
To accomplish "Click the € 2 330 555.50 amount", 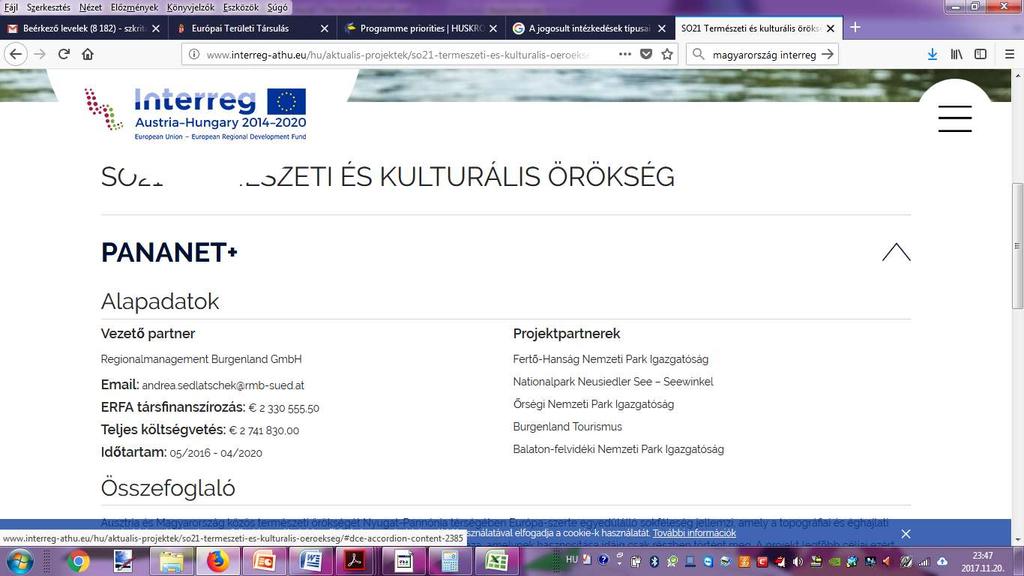I will [284, 408].
